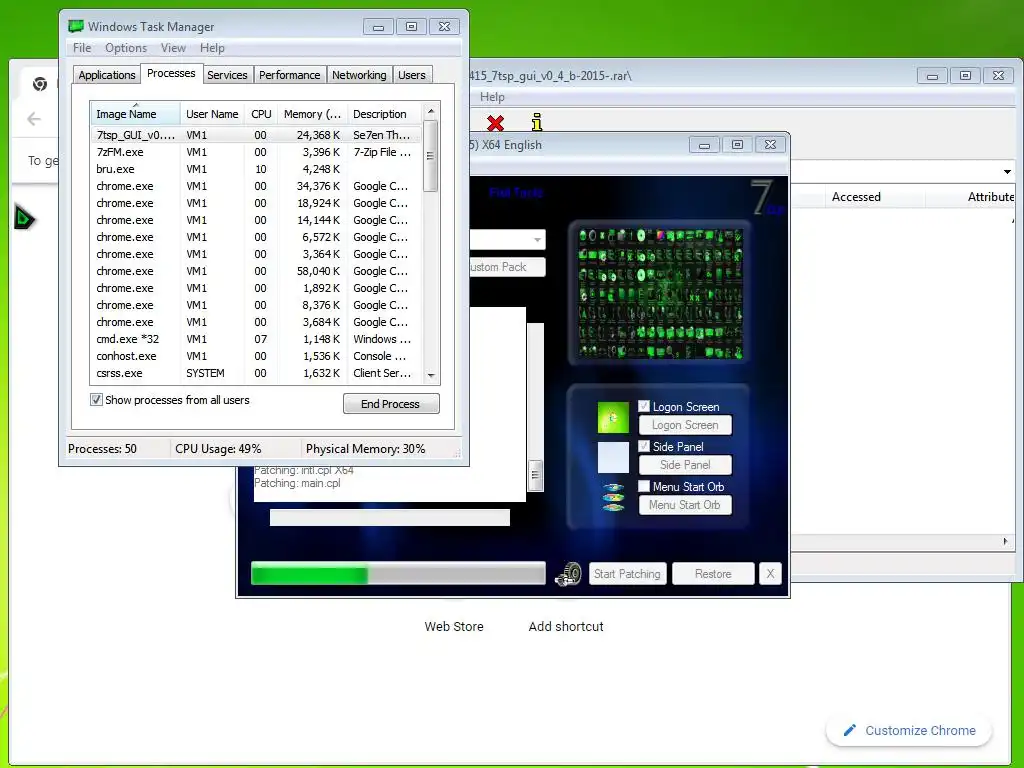The height and width of the screenshot is (768, 1024).
Task: Click the Start Patching button
Action: pos(627,574)
